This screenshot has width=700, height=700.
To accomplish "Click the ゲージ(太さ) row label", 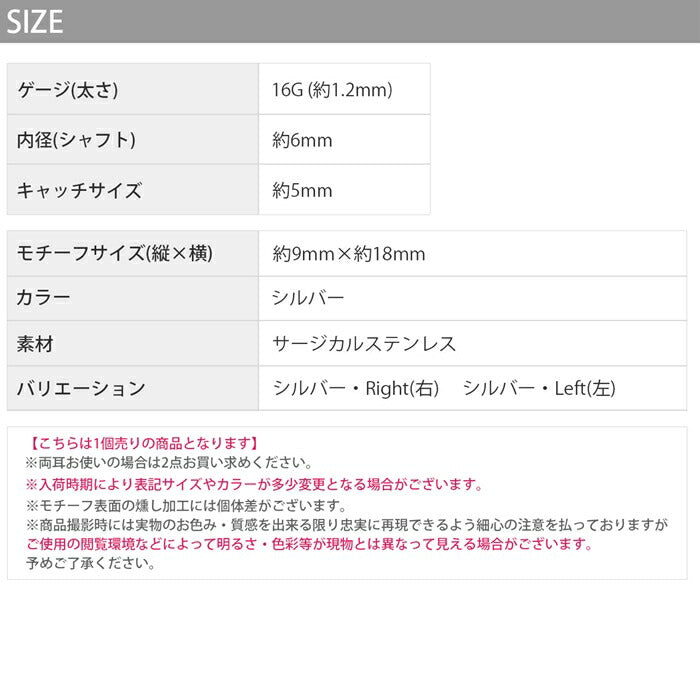I will (x=69, y=90).
